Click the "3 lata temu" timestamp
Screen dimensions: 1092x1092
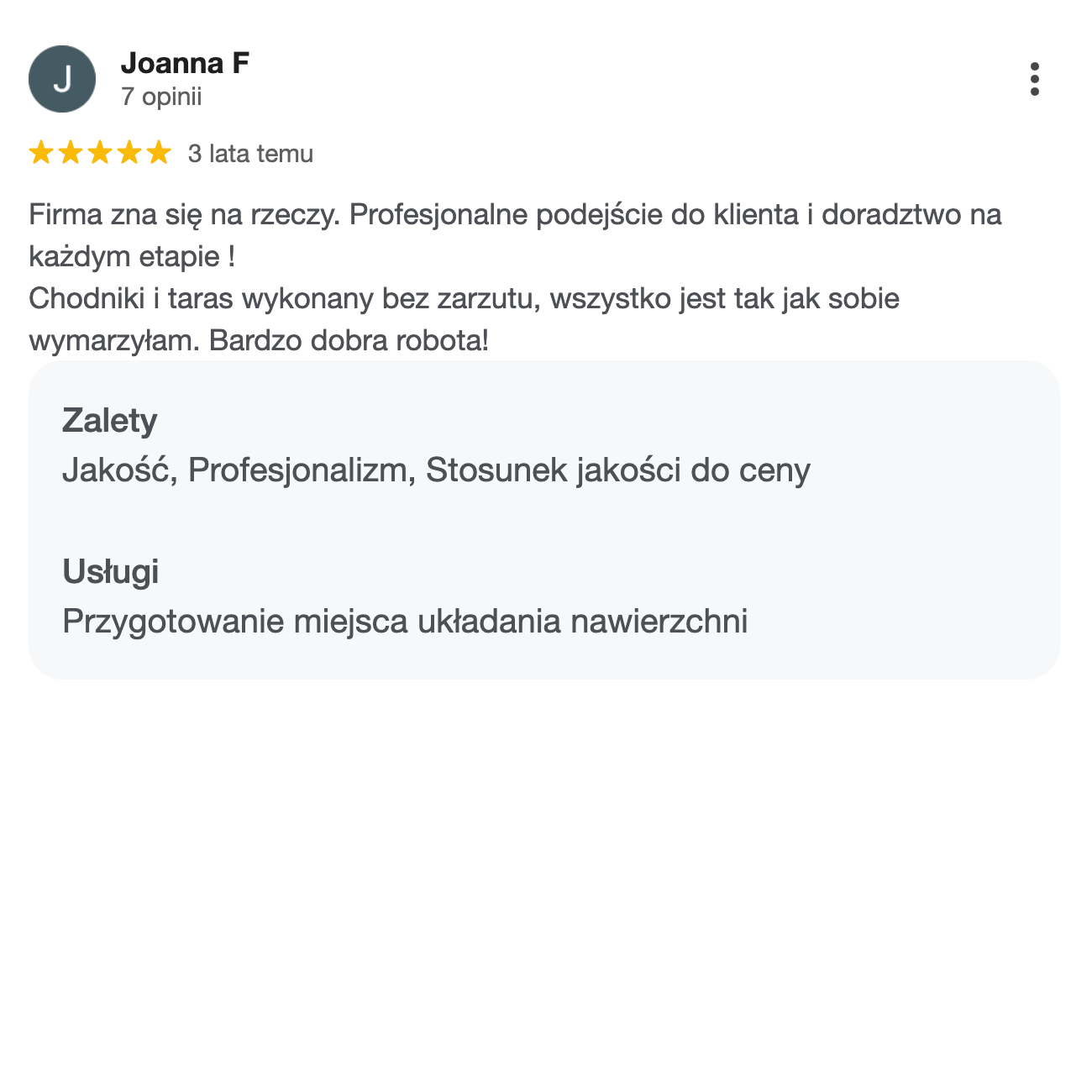click(x=250, y=154)
